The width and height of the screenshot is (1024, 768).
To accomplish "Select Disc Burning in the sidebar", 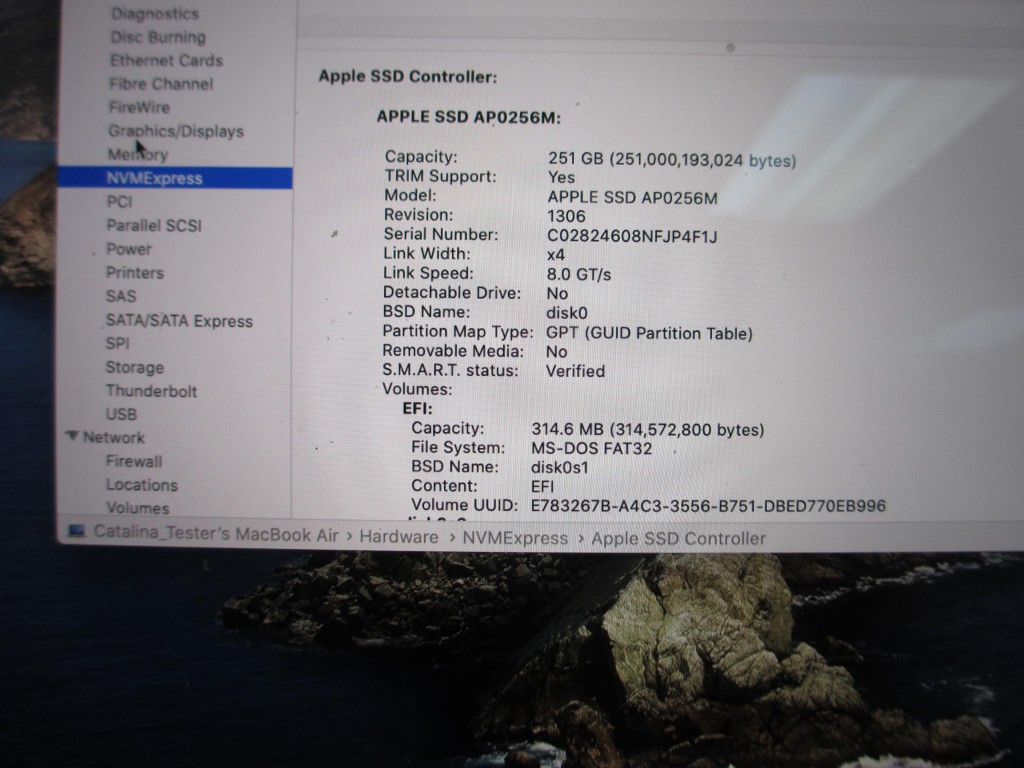I will coord(158,37).
